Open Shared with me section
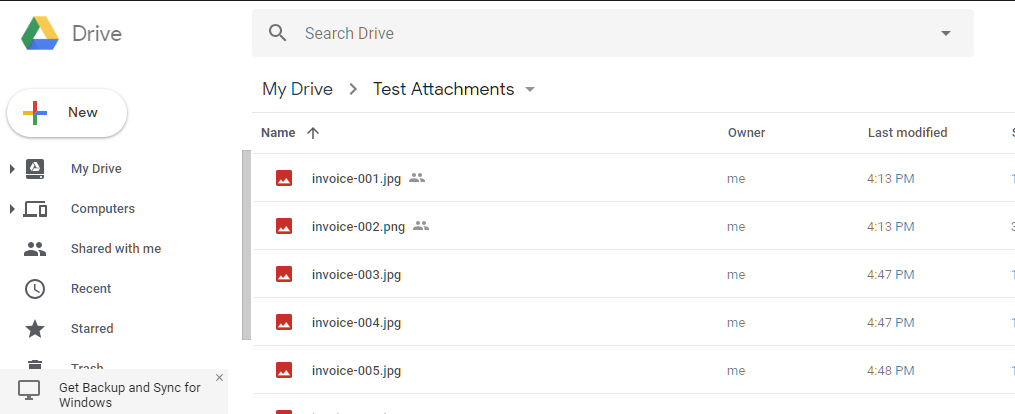The image size is (1015, 414). coord(115,249)
